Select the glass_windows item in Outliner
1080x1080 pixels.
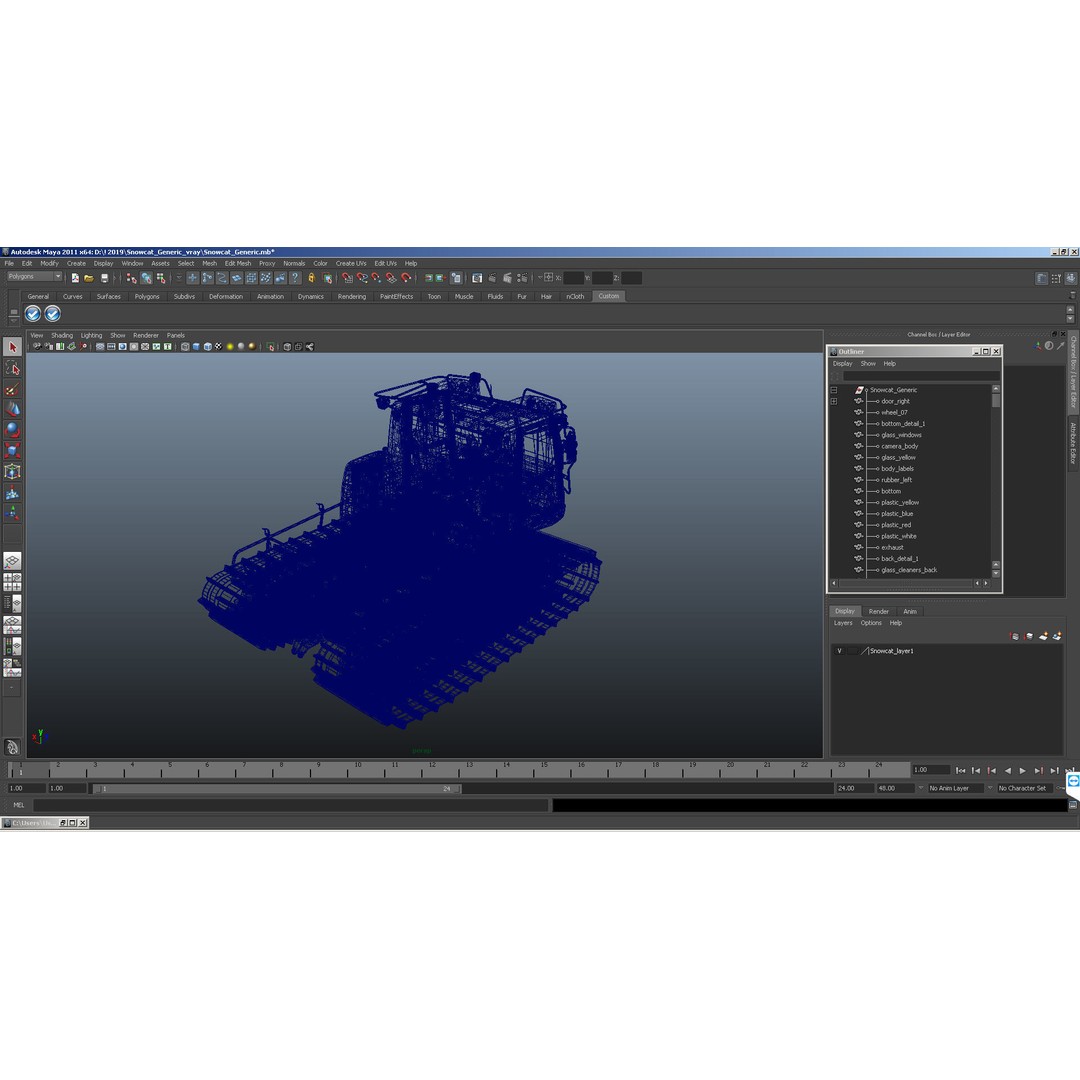[x=901, y=435]
